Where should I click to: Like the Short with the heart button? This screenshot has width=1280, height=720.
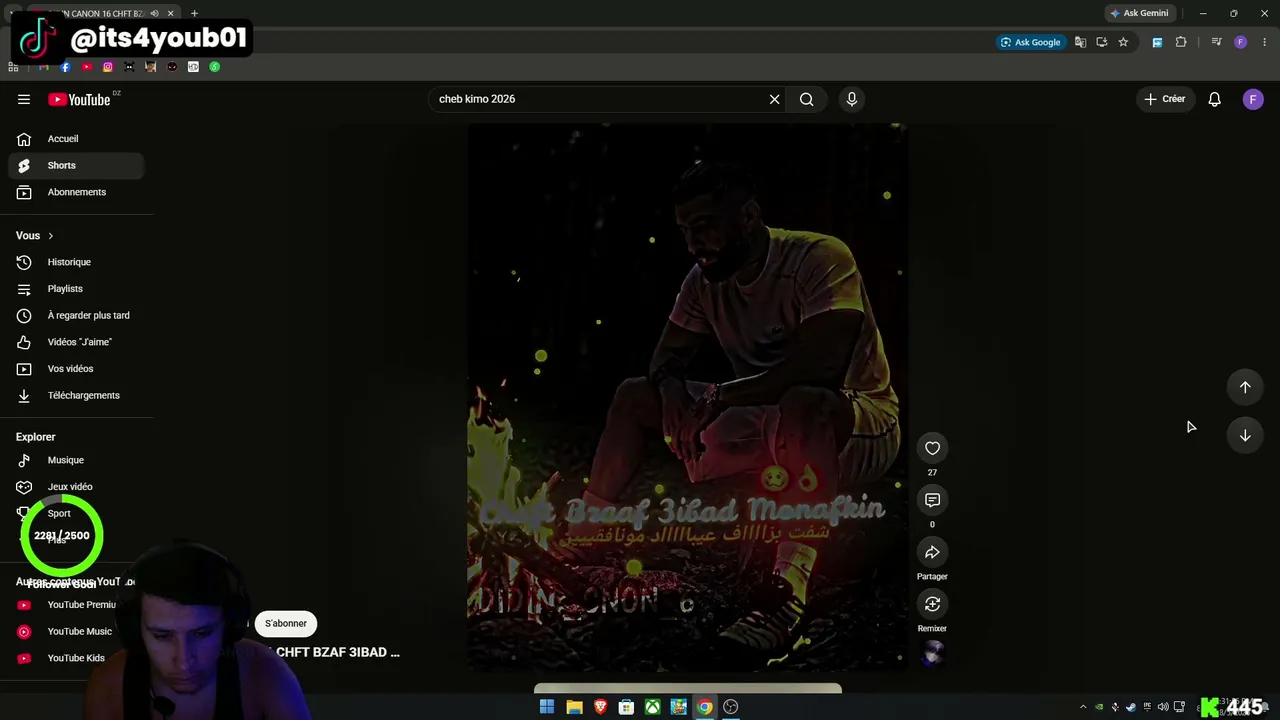[932, 448]
